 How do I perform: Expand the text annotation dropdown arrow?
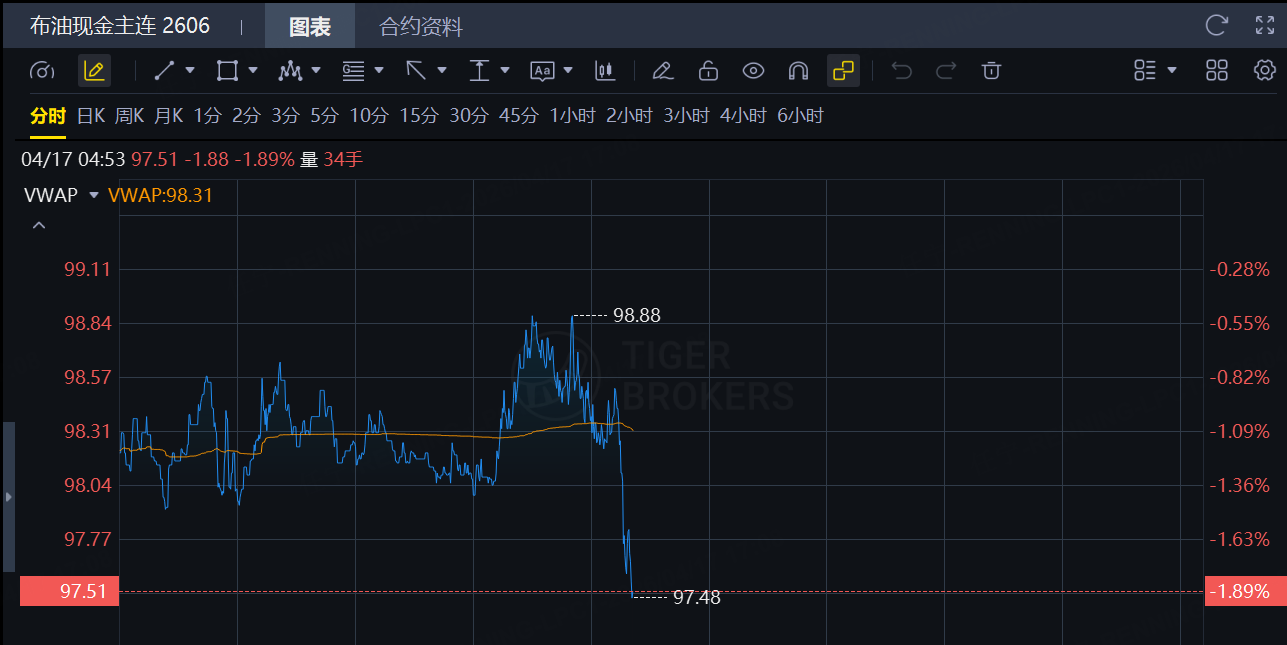pyautogui.click(x=568, y=71)
